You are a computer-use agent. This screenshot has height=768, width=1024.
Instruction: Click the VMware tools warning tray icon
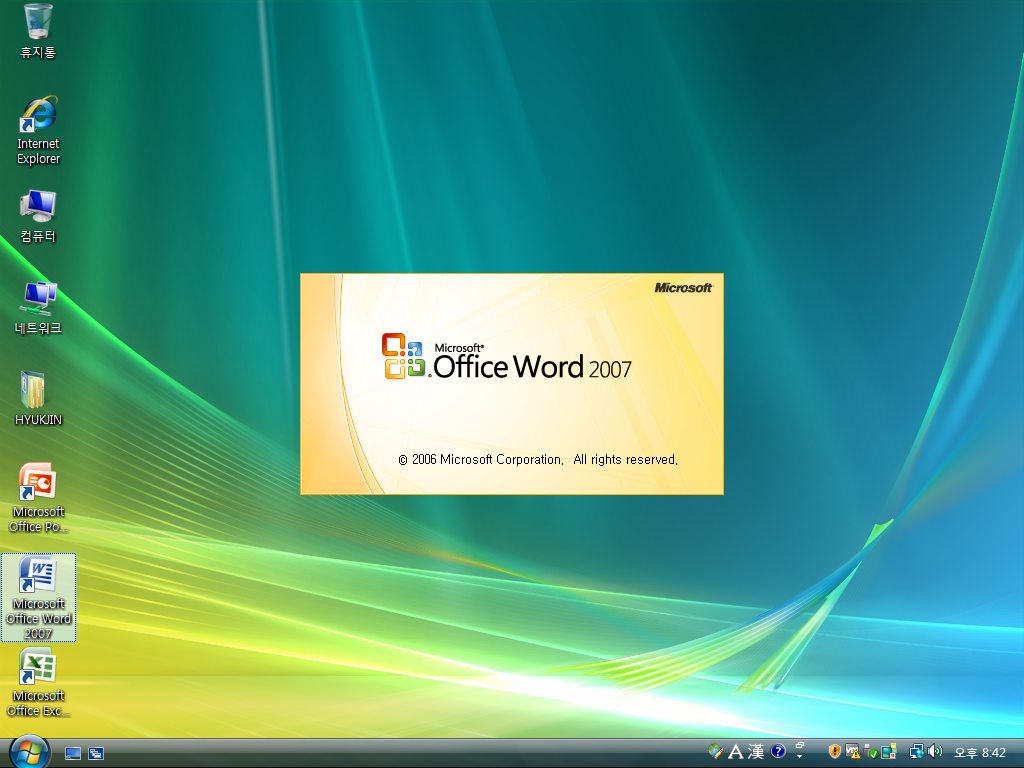[852, 752]
